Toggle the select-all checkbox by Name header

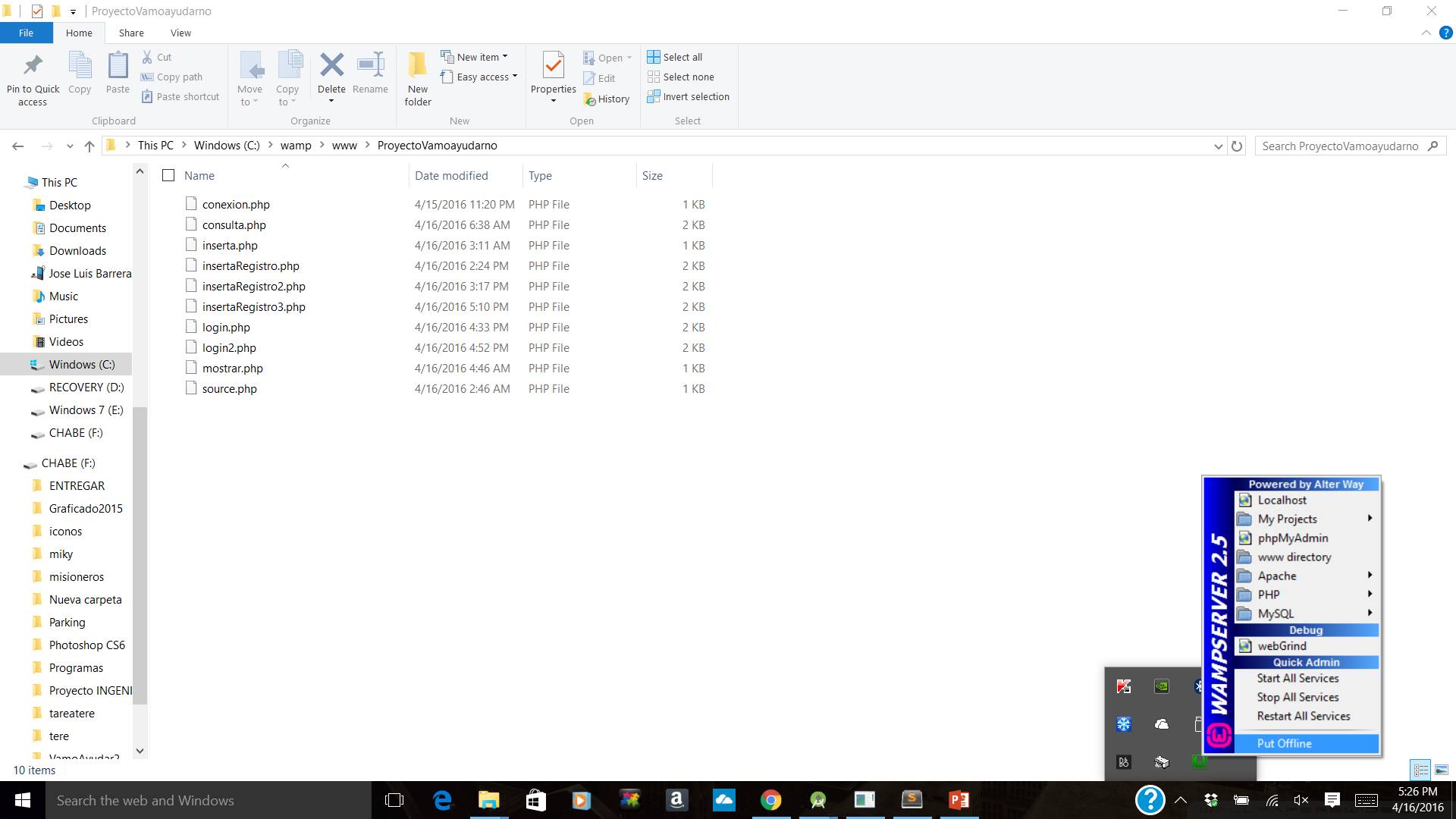[168, 175]
